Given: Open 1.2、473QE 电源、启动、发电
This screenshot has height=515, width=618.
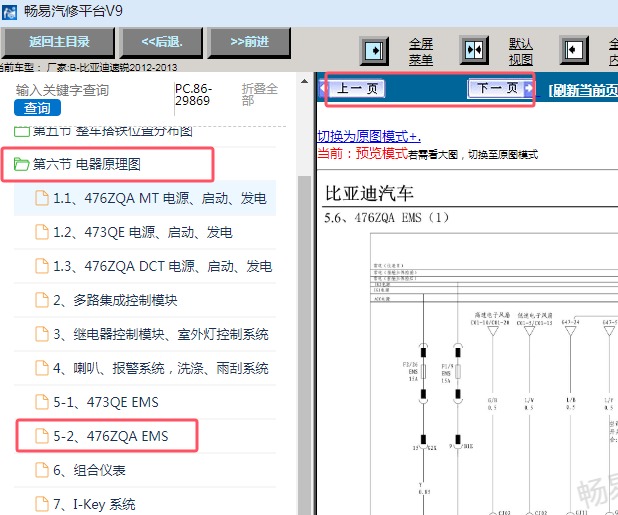Looking at the screenshot, I should pos(143,232).
